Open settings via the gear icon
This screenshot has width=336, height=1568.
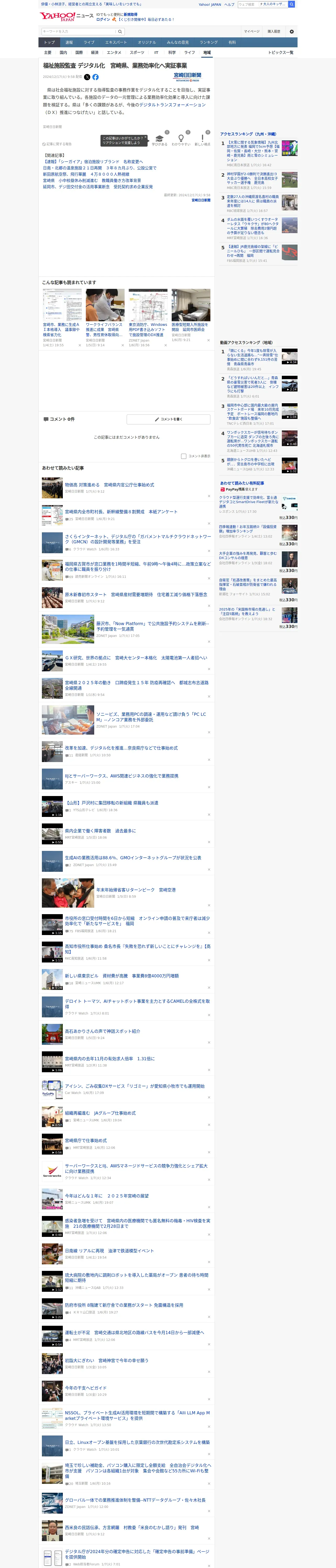292,32
